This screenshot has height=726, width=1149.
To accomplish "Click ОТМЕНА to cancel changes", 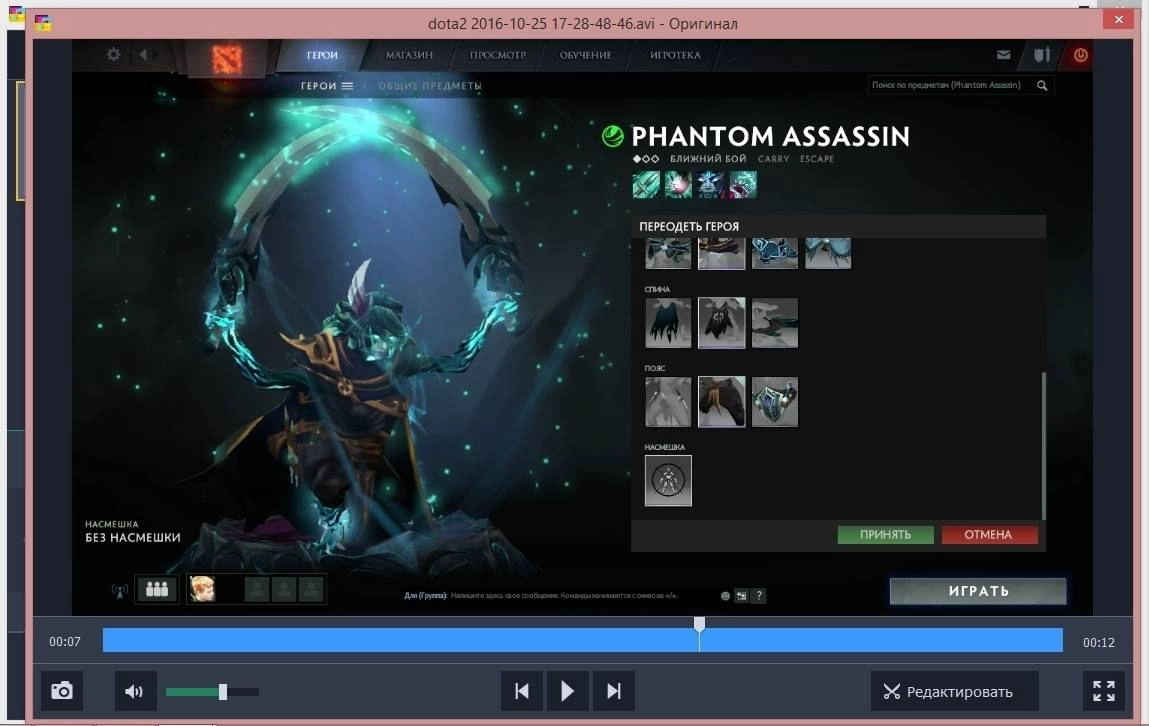I will click(x=989, y=535).
